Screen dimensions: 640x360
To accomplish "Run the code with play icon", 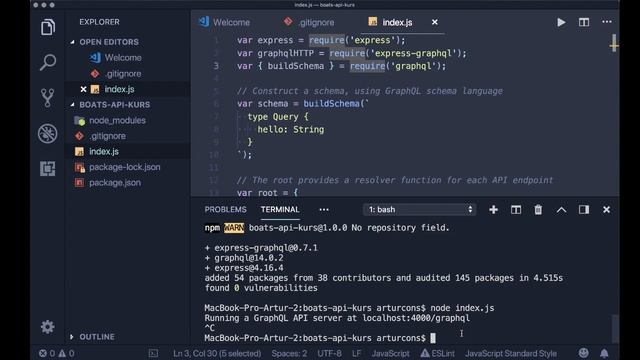I will coord(561,22).
